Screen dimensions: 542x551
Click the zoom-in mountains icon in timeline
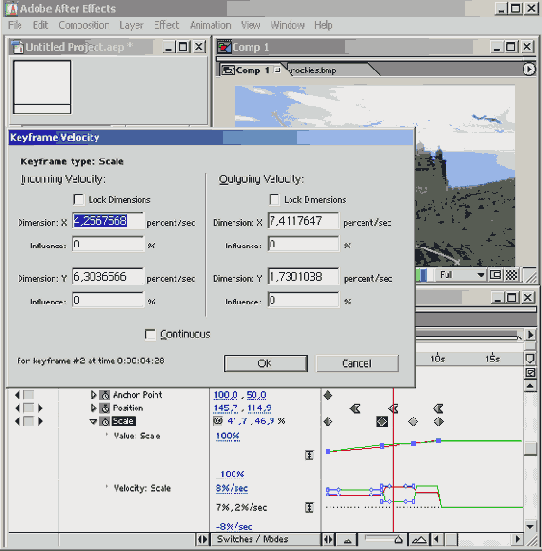[419, 539]
